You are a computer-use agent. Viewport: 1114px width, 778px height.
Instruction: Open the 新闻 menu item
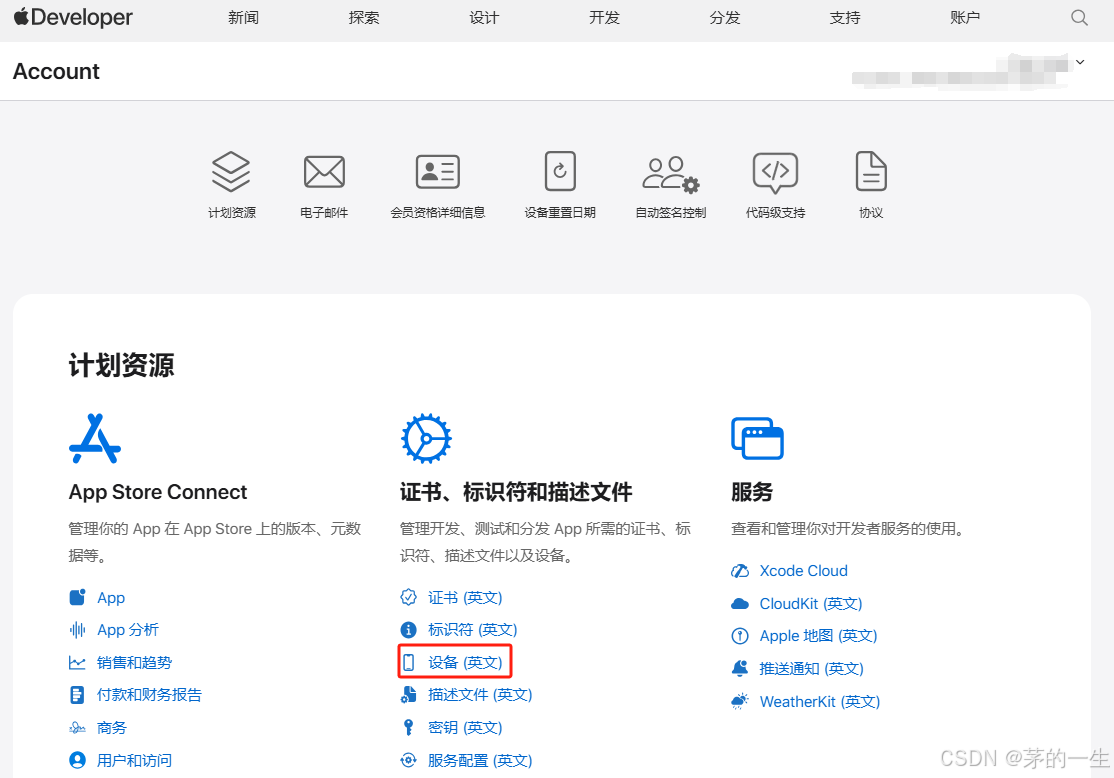coord(243,18)
